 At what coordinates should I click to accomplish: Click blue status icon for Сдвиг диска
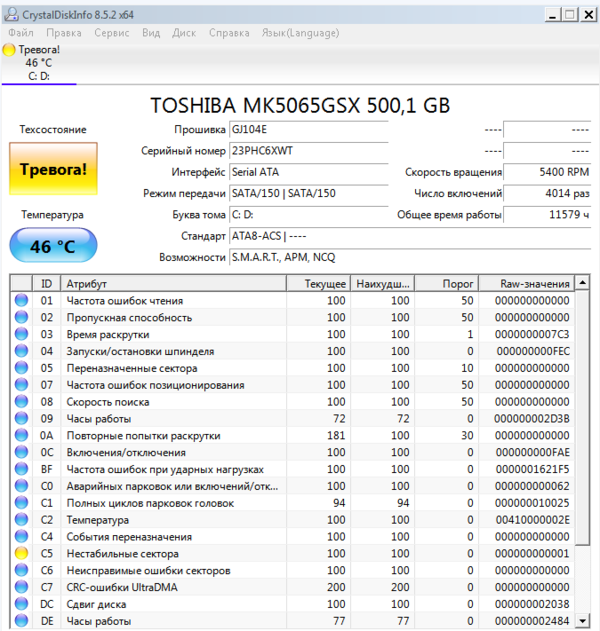coord(21,604)
